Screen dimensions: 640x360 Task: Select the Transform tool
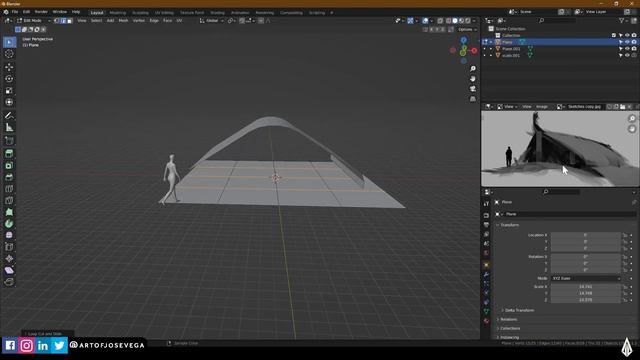[x=9, y=102]
